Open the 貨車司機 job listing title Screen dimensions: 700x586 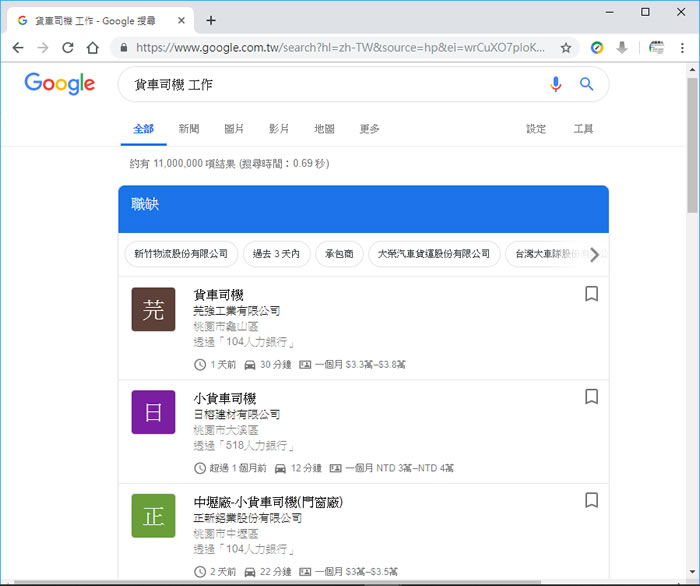coord(218,295)
